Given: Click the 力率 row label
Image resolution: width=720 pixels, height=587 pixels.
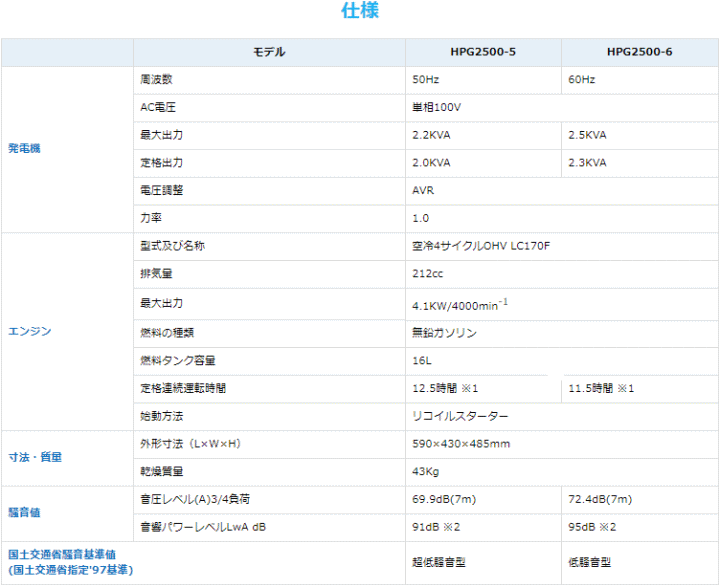Looking at the screenshot, I should click(151, 218).
